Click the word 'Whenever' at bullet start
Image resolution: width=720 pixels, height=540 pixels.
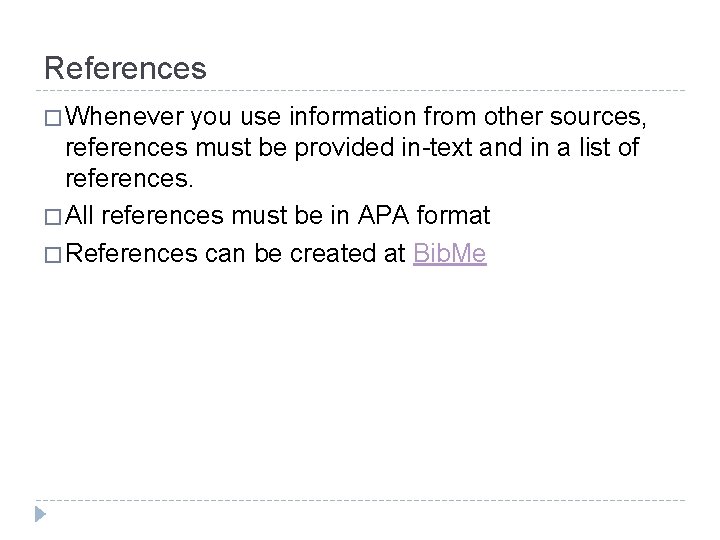pyautogui.click(x=124, y=116)
